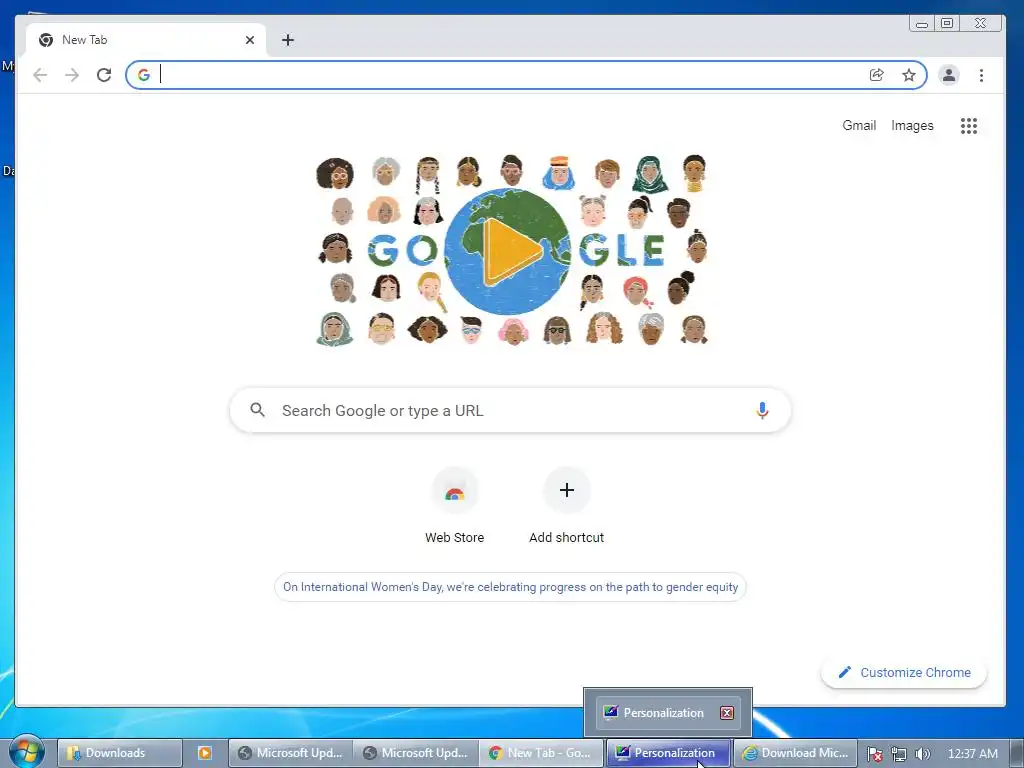Open the volume speaker tray icon

click(x=922, y=754)
